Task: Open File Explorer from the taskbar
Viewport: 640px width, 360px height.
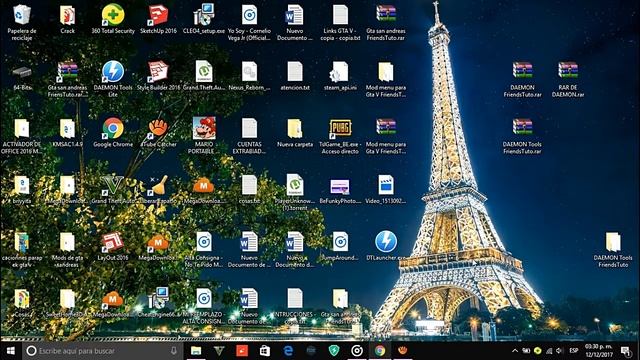Action: pyautogui.click(x=196, y=351)
